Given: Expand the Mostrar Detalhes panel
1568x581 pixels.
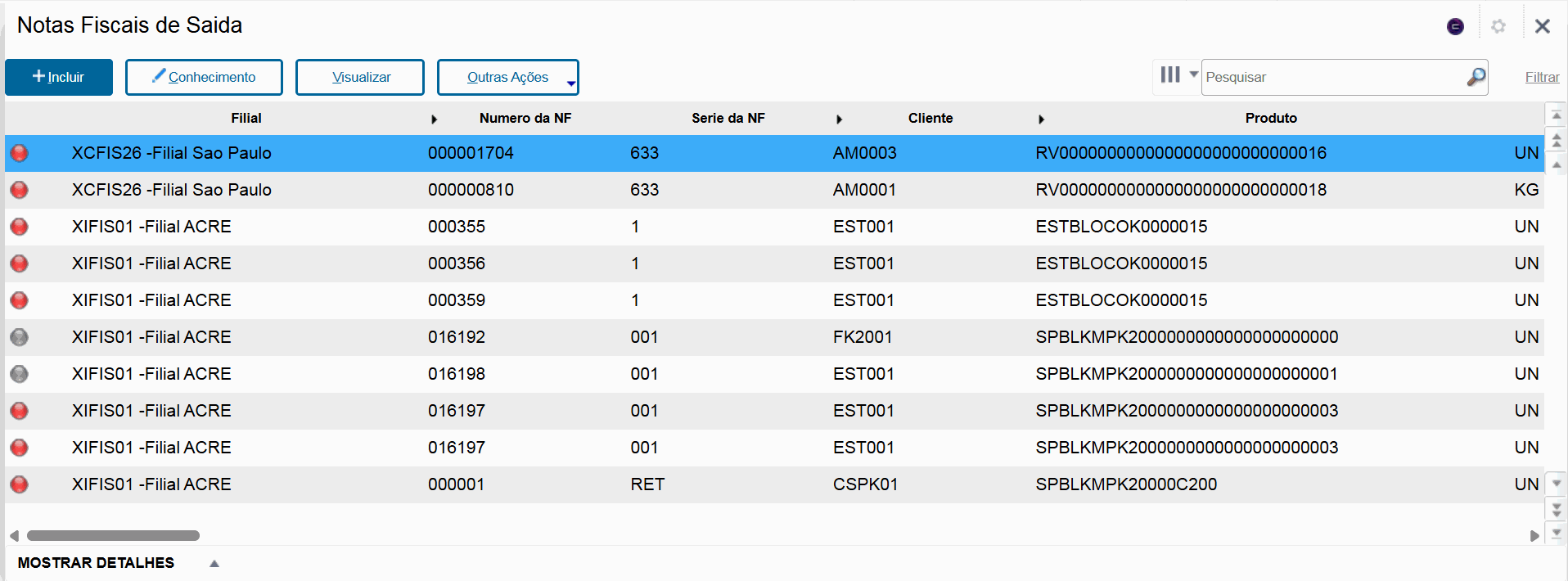Looking at the screenshot, I should pyautogui.click(x=214, y=563).
